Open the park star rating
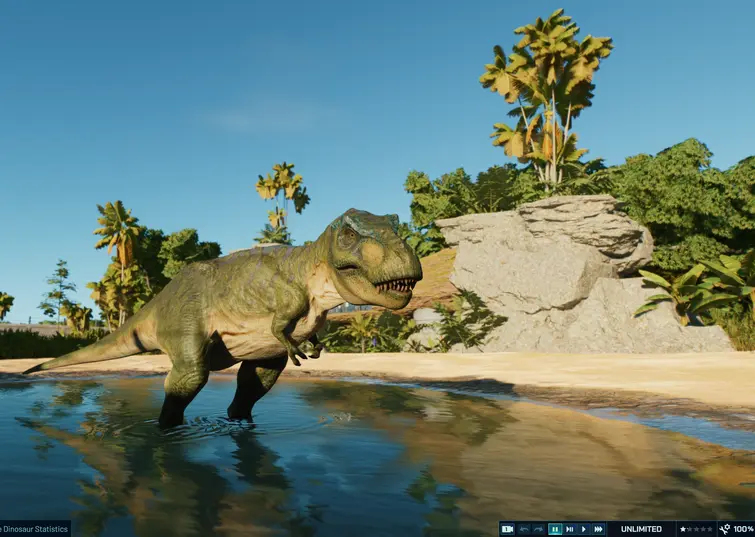This screenshot has height=537, width=755. 696,529
